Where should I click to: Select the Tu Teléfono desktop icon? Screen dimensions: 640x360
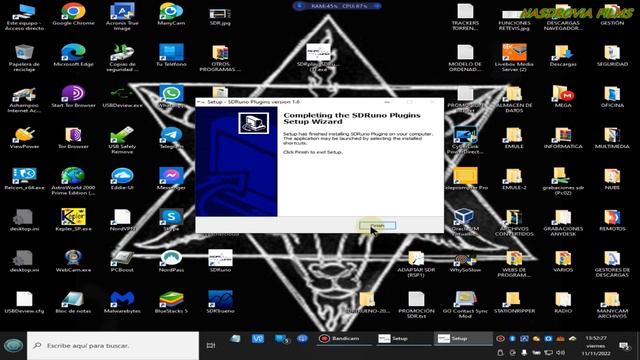[x=171, y=56]
